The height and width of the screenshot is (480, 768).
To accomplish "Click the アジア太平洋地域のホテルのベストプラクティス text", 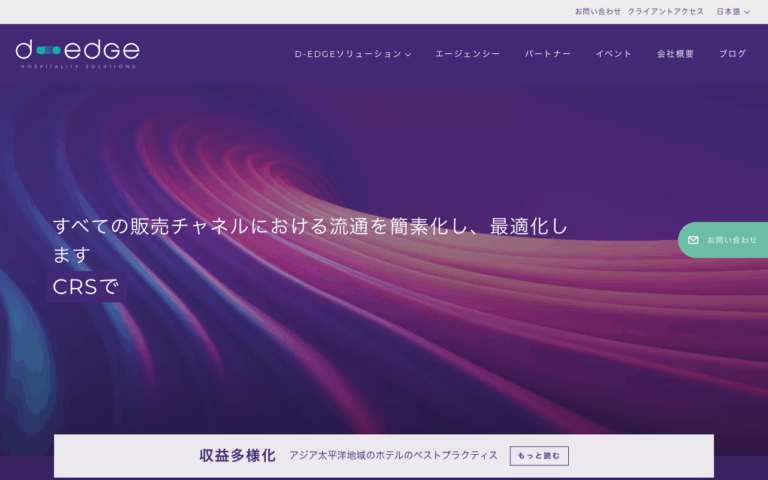I will click(393, 456).
